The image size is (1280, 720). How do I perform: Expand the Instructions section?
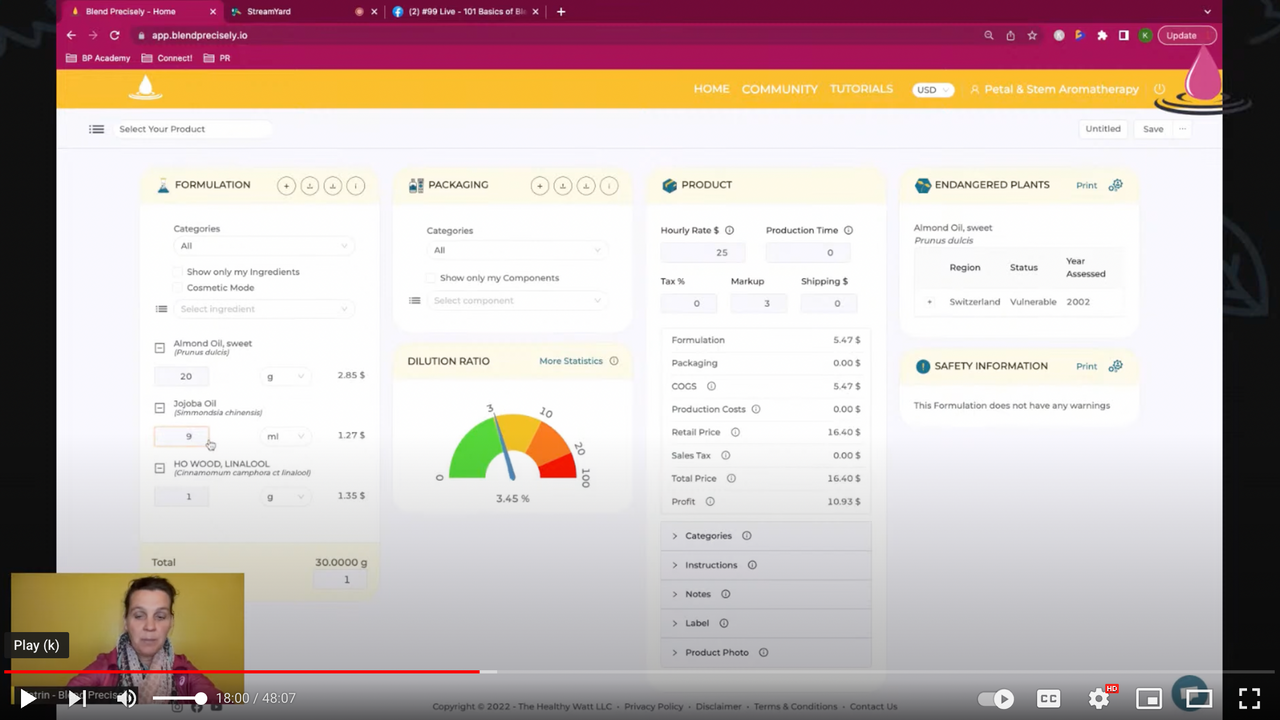tap(766, 565)
